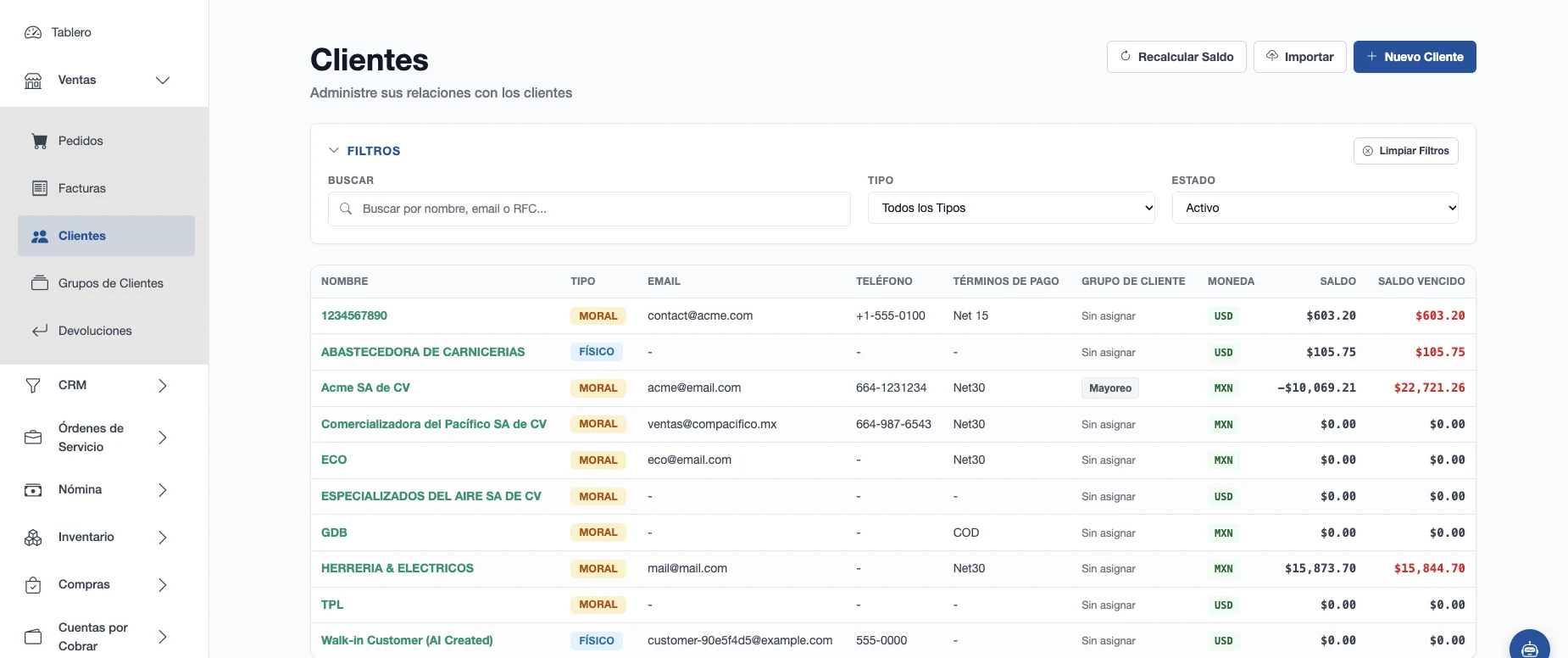This screenshot has width=1568, height=658.
Task: Click the search by name input field
Action: coord(589,209)
